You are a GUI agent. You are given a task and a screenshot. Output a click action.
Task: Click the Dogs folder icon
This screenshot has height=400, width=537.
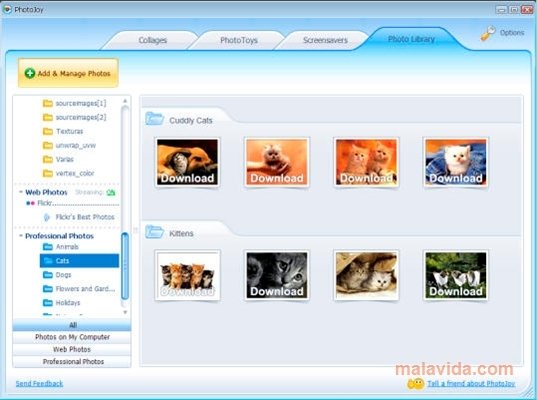point(48,275)
